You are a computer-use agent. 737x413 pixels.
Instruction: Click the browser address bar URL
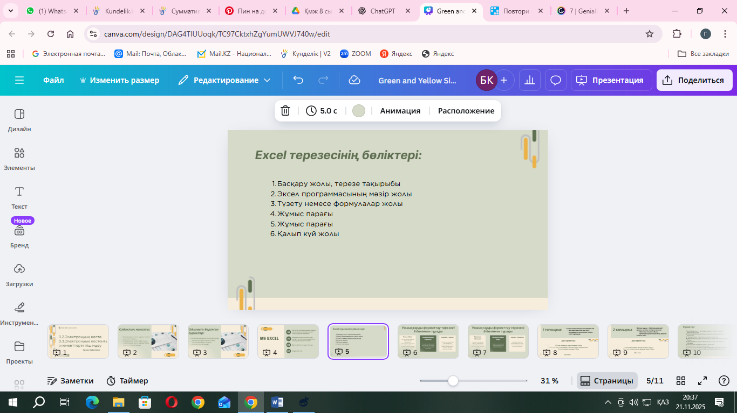click(217, 34)
